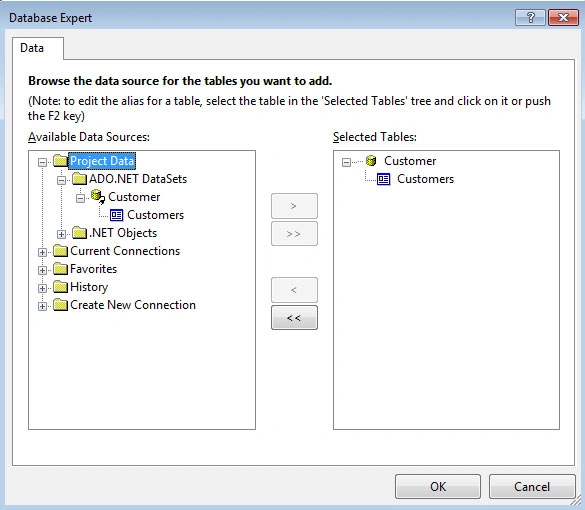The image size is (585, 510).
Task: Click the help (?) title bar button
Action: [x=530, y=18]
